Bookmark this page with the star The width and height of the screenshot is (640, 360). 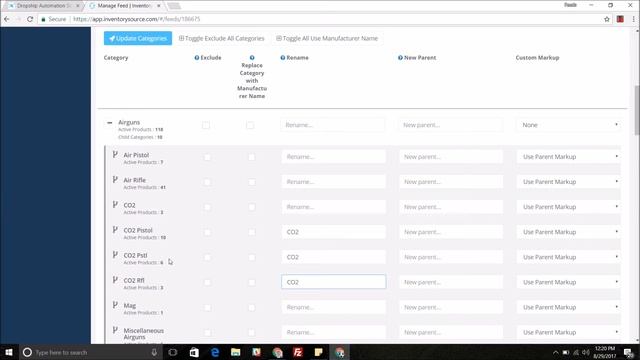click(607, 19)
